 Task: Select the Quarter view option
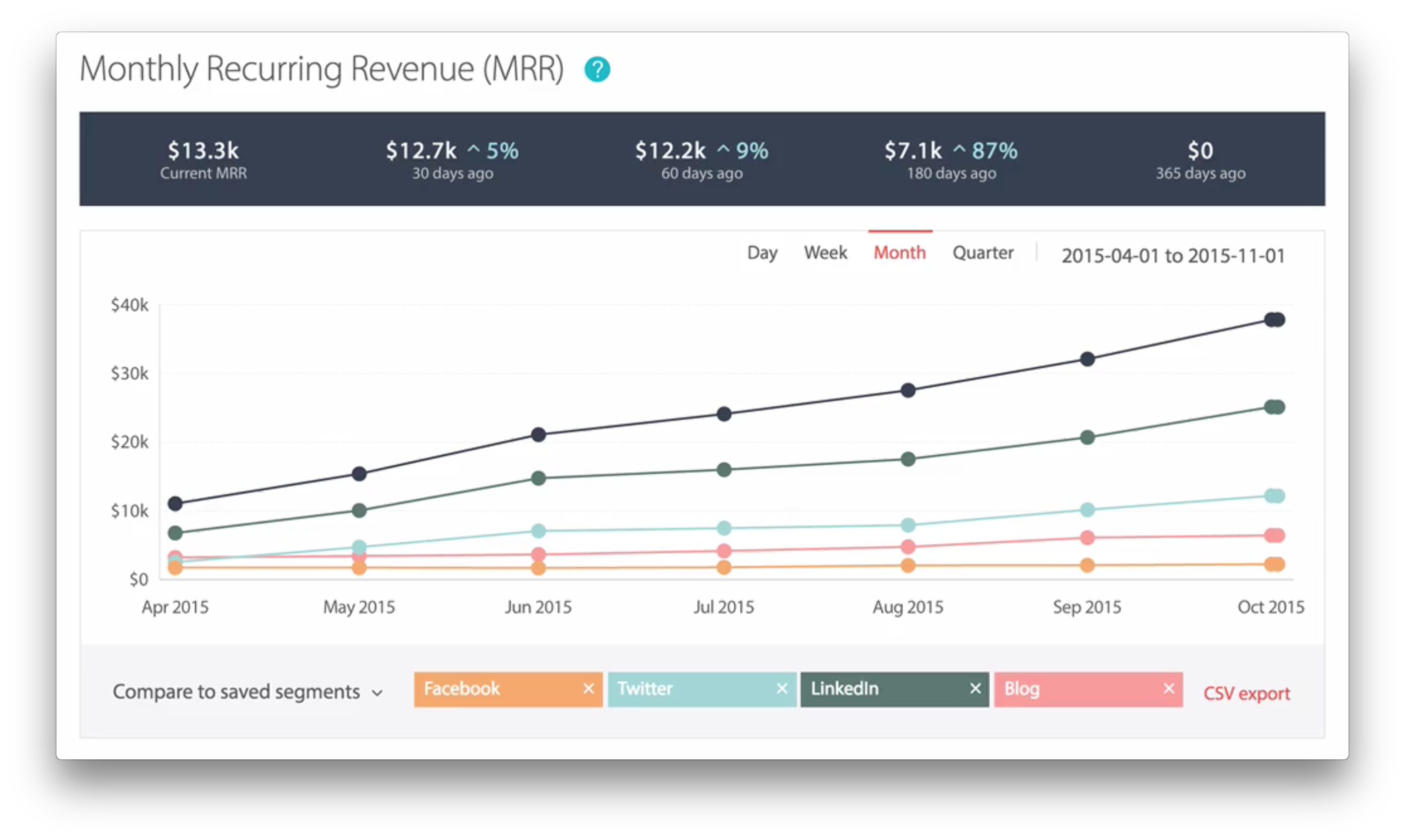[x=983, y=252]
